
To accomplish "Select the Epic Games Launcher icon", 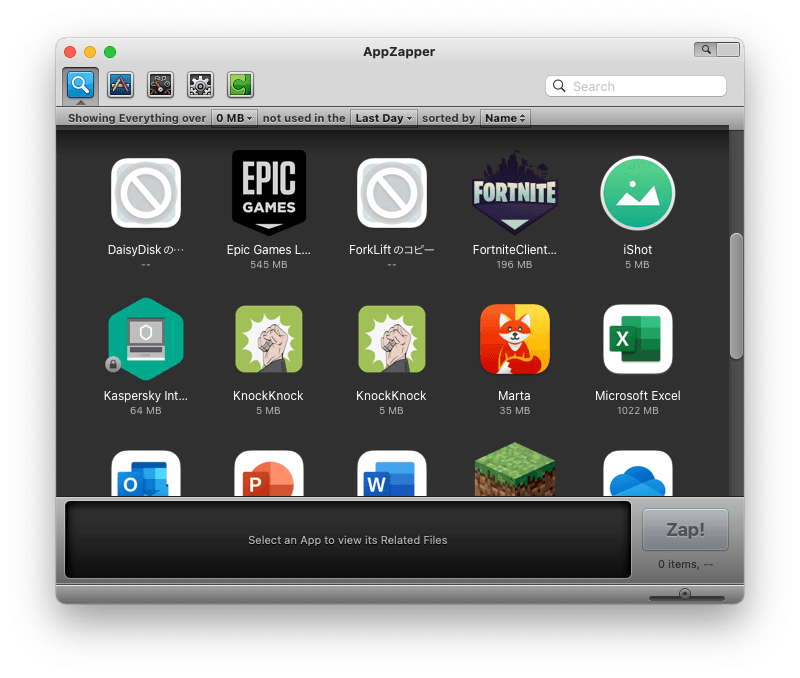I will click(269, 192).
